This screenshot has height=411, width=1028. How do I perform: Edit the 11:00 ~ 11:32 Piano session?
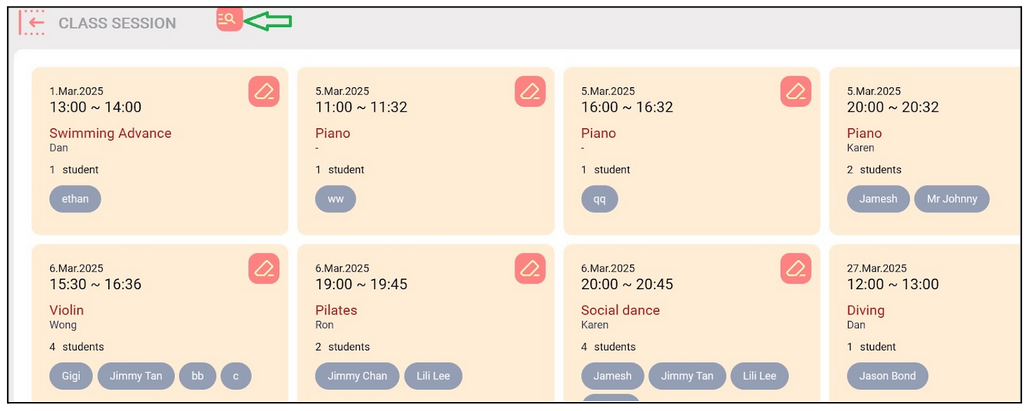pos(530,91)
